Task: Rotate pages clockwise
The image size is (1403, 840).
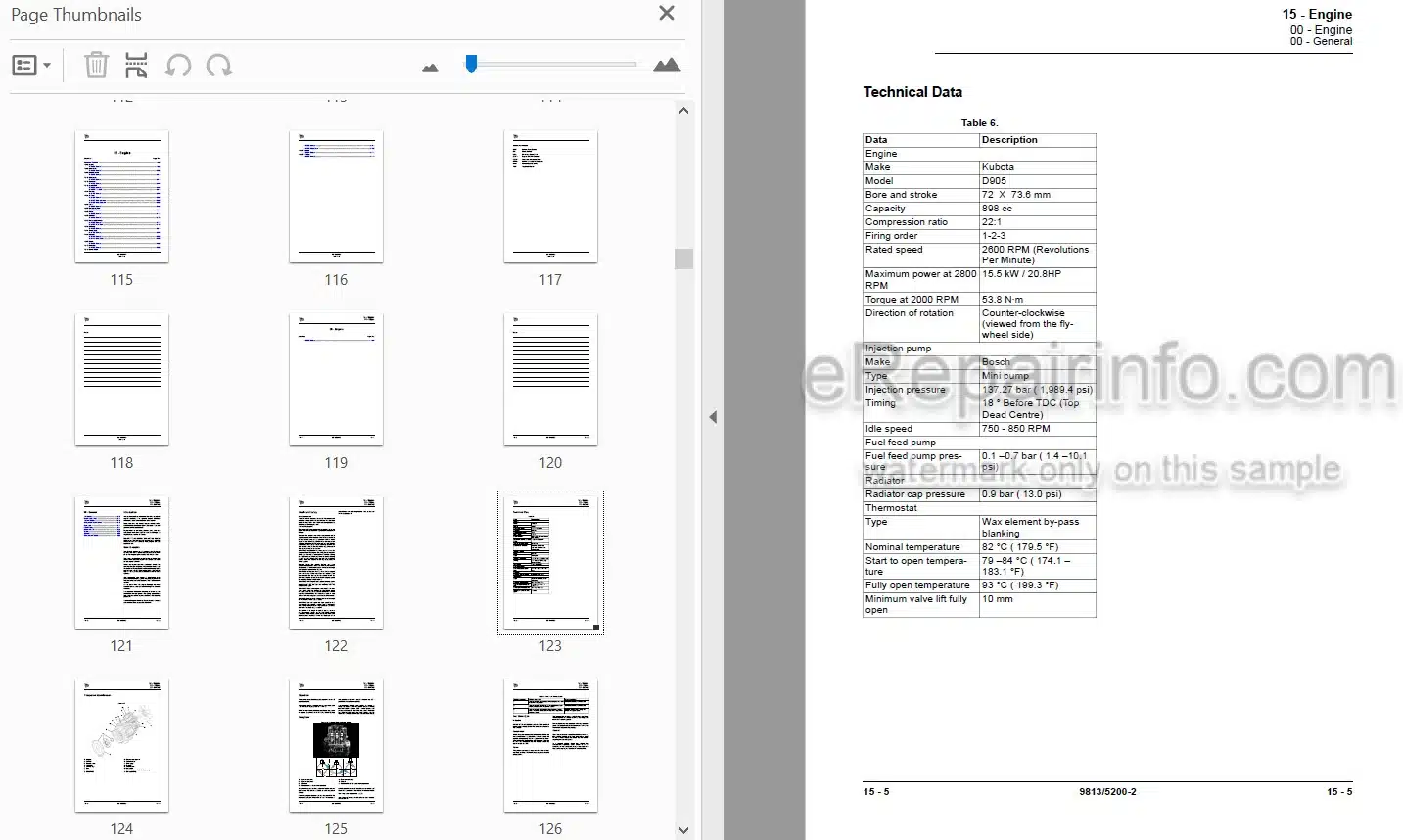Action: [219, 66]
